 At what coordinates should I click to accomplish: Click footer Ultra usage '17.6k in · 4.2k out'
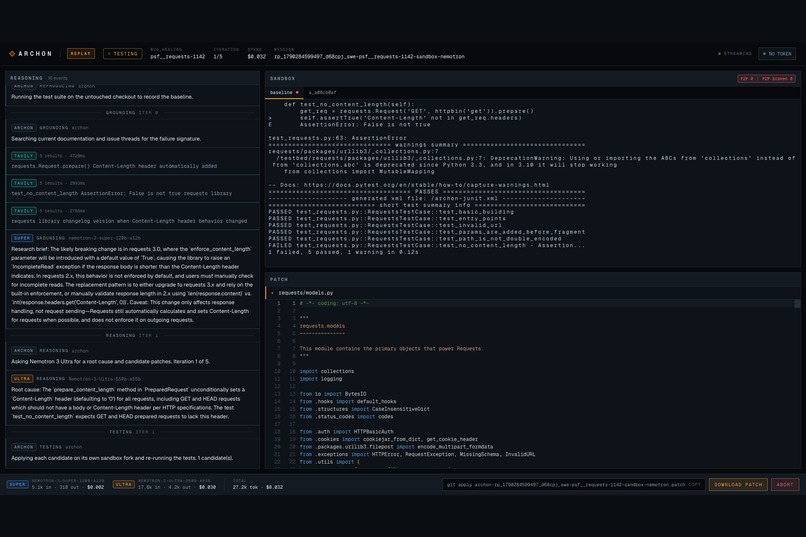click(x=177, y=487)
